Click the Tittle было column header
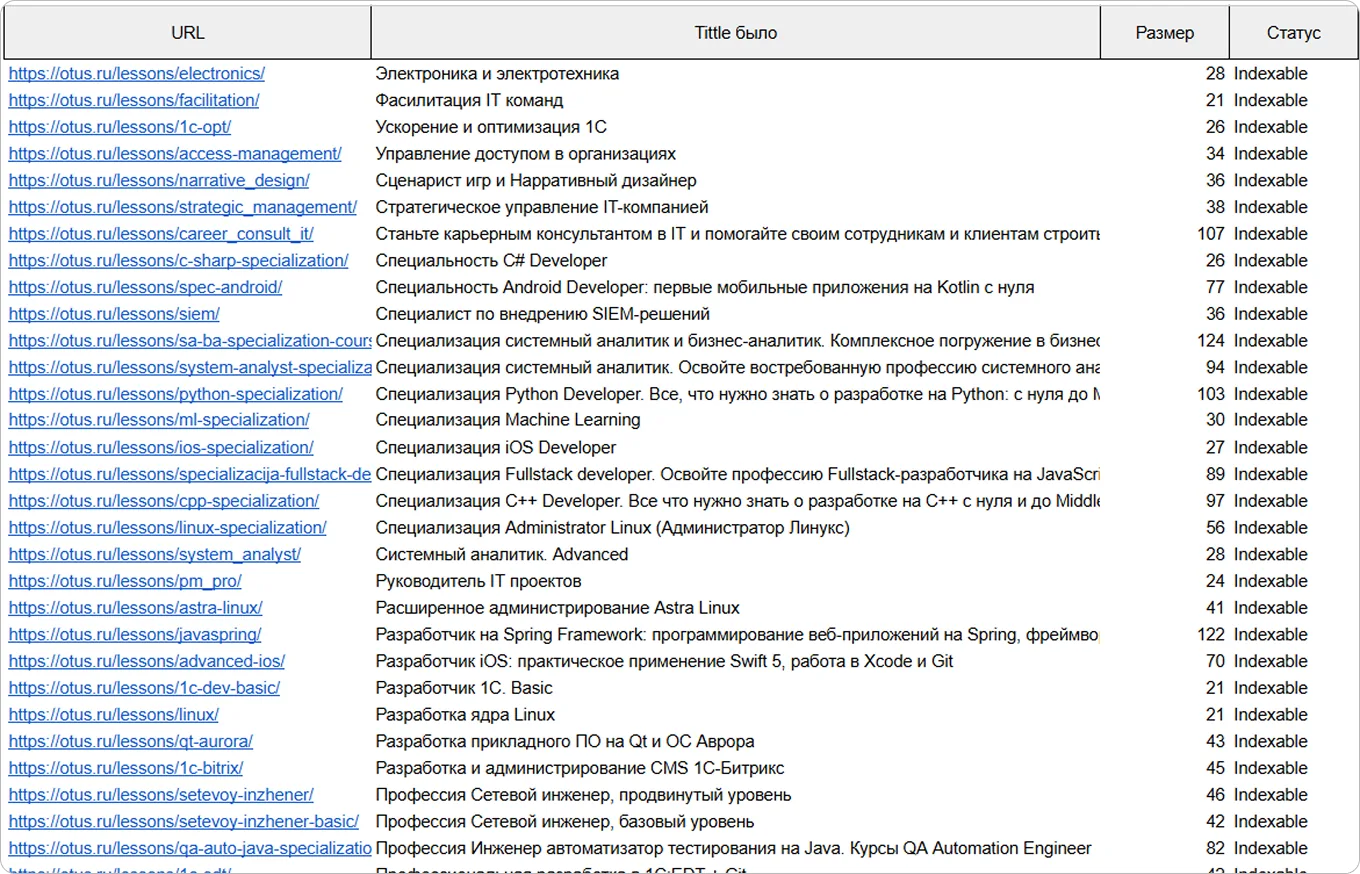This screenshot has width=1360, height=874. click(x=736, y=33)
